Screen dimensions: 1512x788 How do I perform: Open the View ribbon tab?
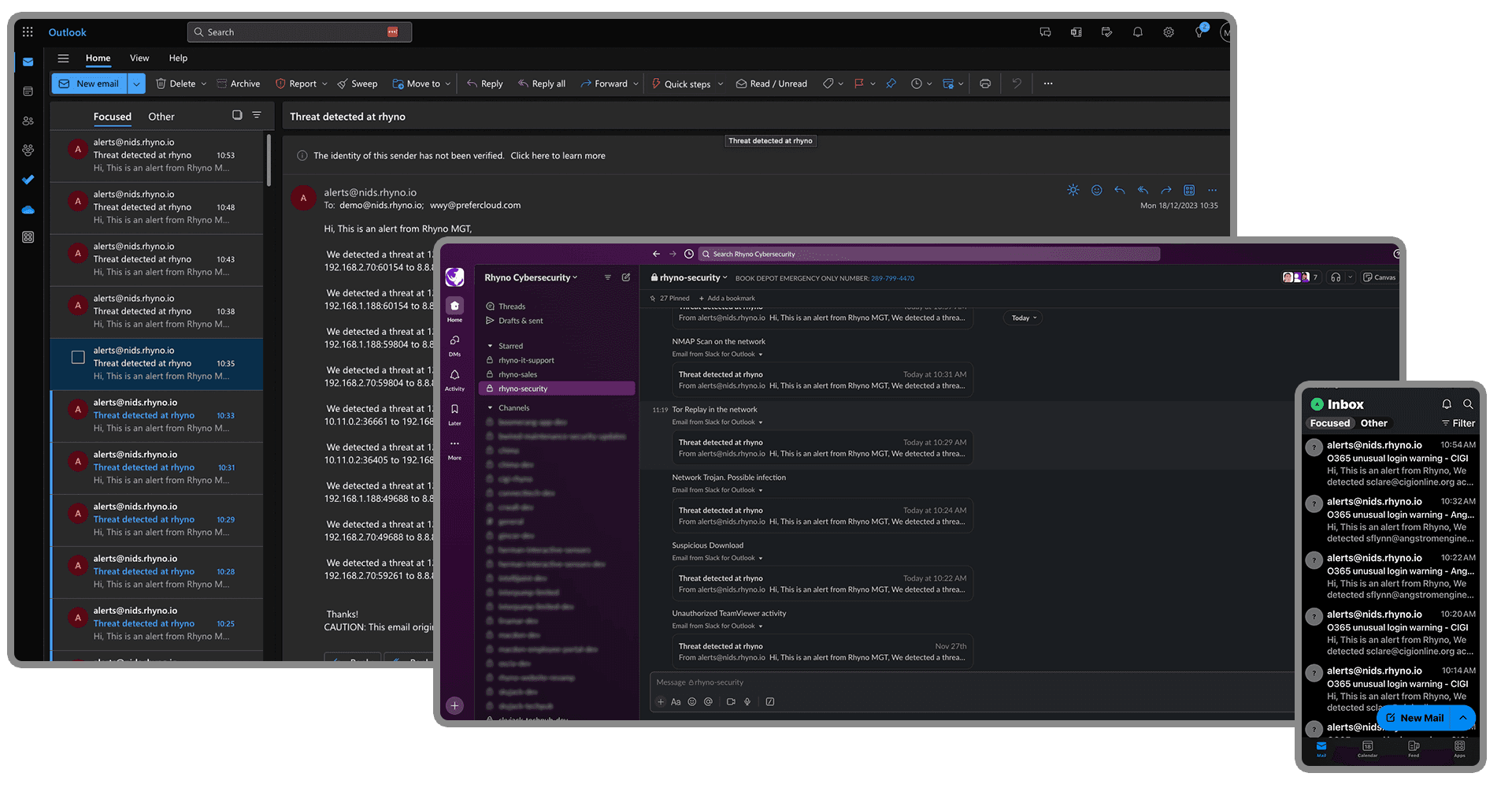coord(139,58)
